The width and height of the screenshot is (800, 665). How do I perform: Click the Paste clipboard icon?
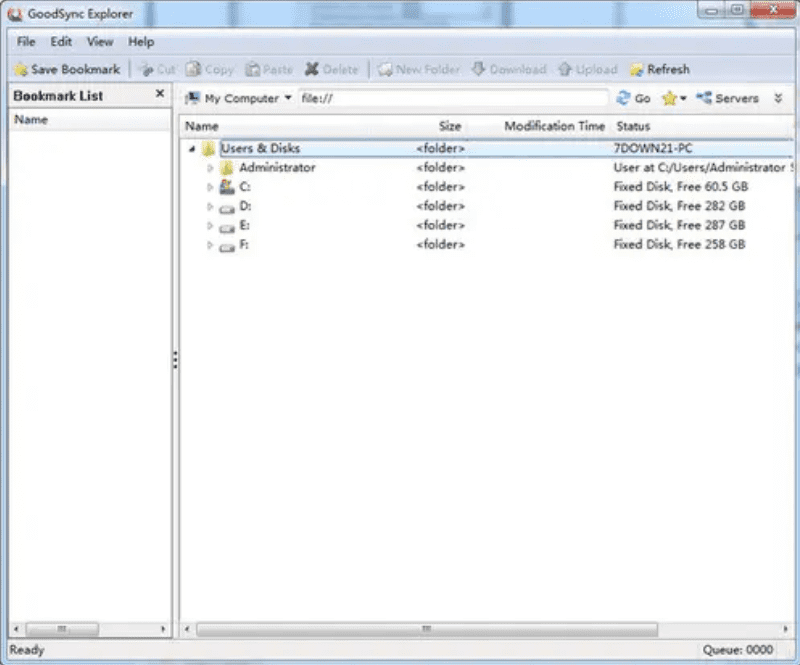tap(253, 69)
